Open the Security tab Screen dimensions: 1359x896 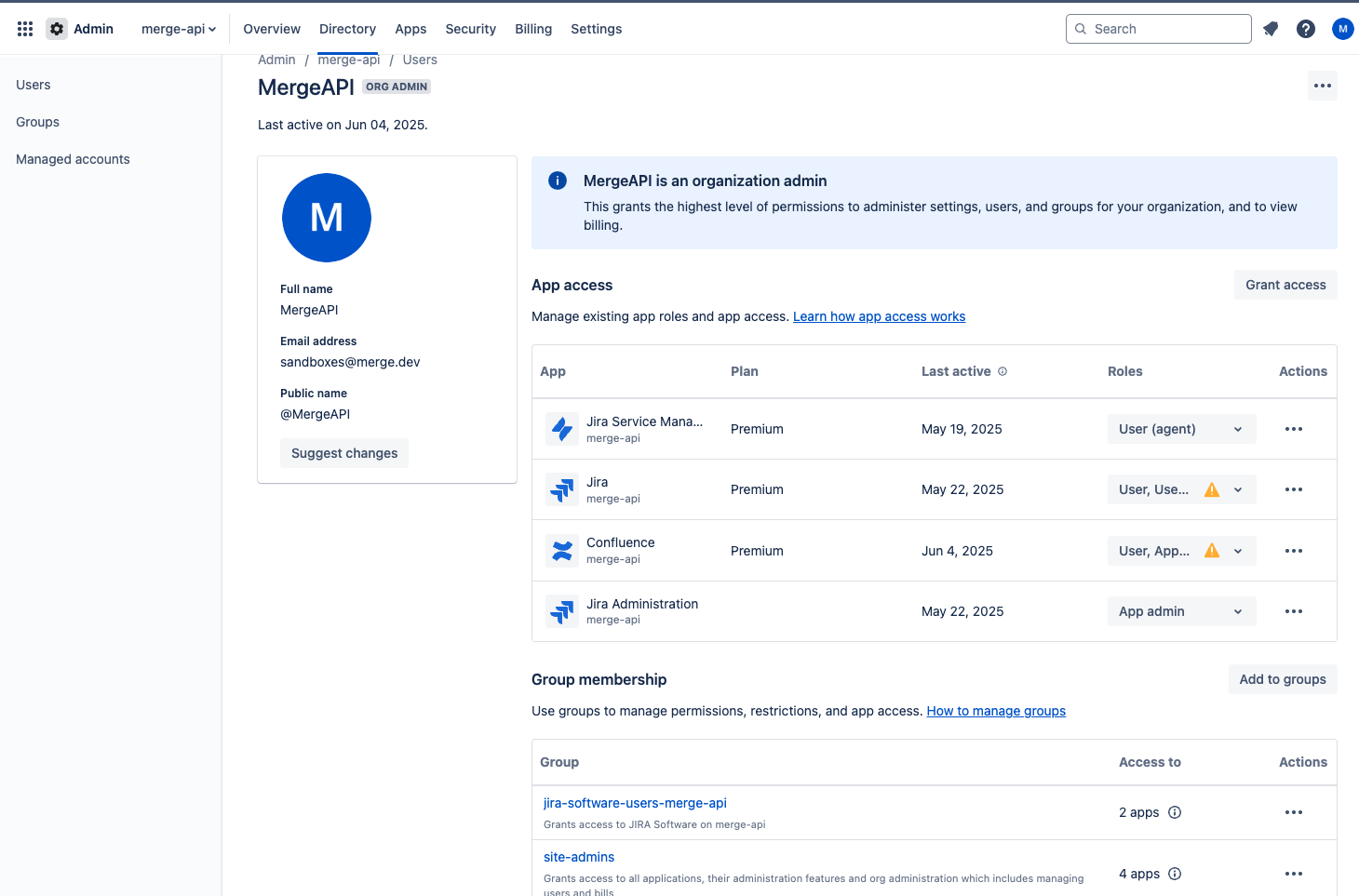(470, 29)
